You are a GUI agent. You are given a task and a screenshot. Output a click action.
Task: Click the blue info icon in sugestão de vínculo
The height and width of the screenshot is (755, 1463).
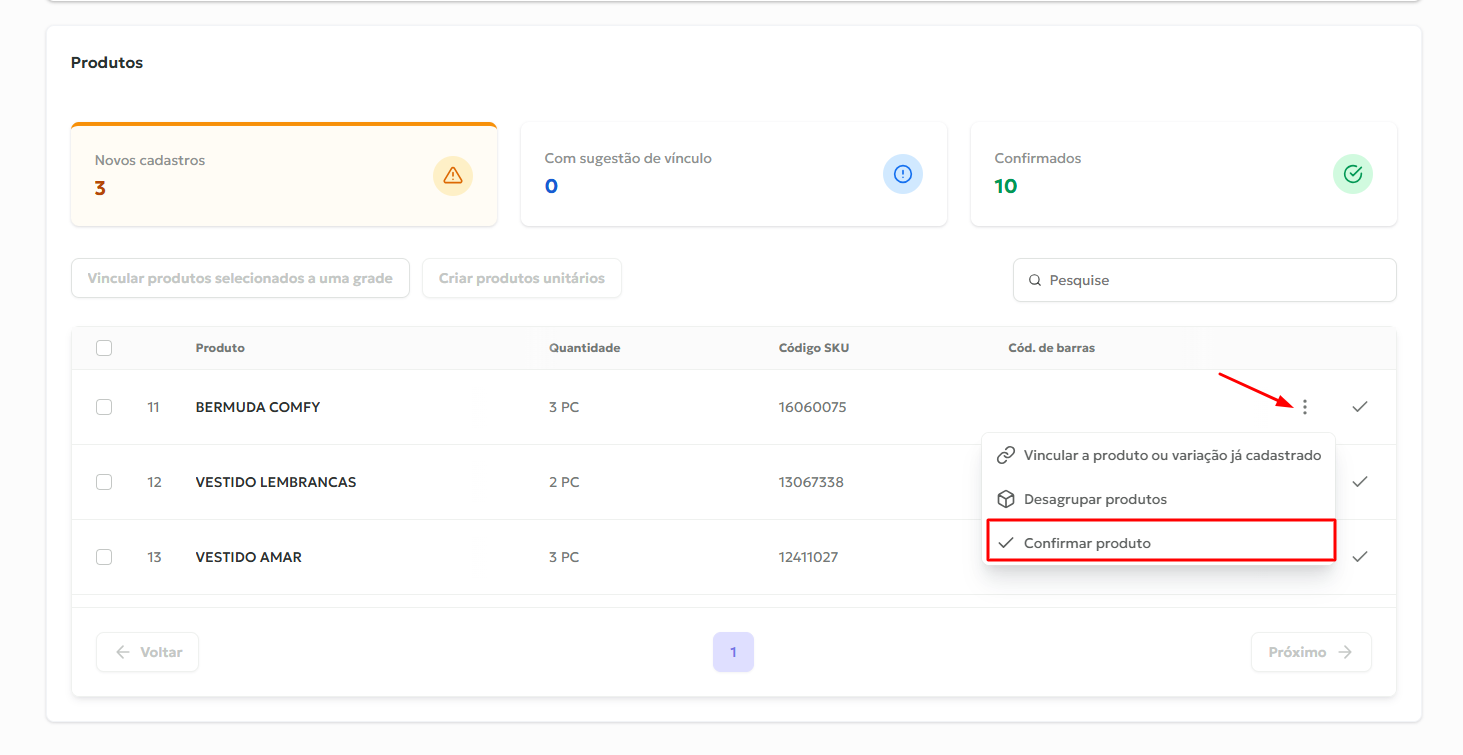pyautogui.click(x=903, y=174)
